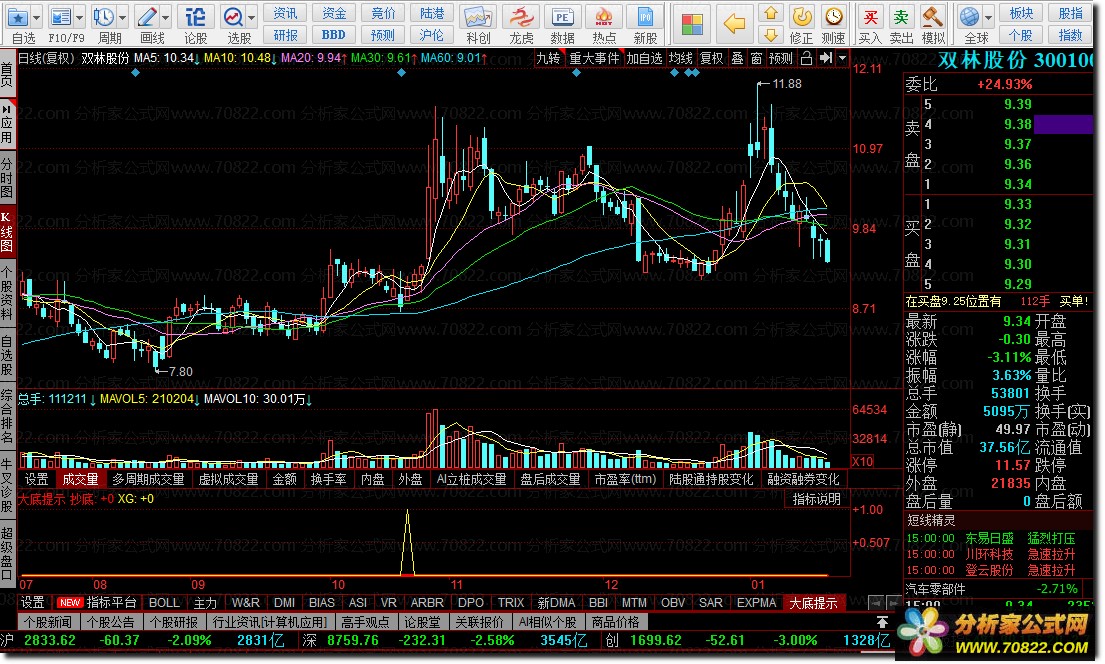Expand the 选股 dropdown arrow
This screenshot has height=664, width=1105.
251,17
